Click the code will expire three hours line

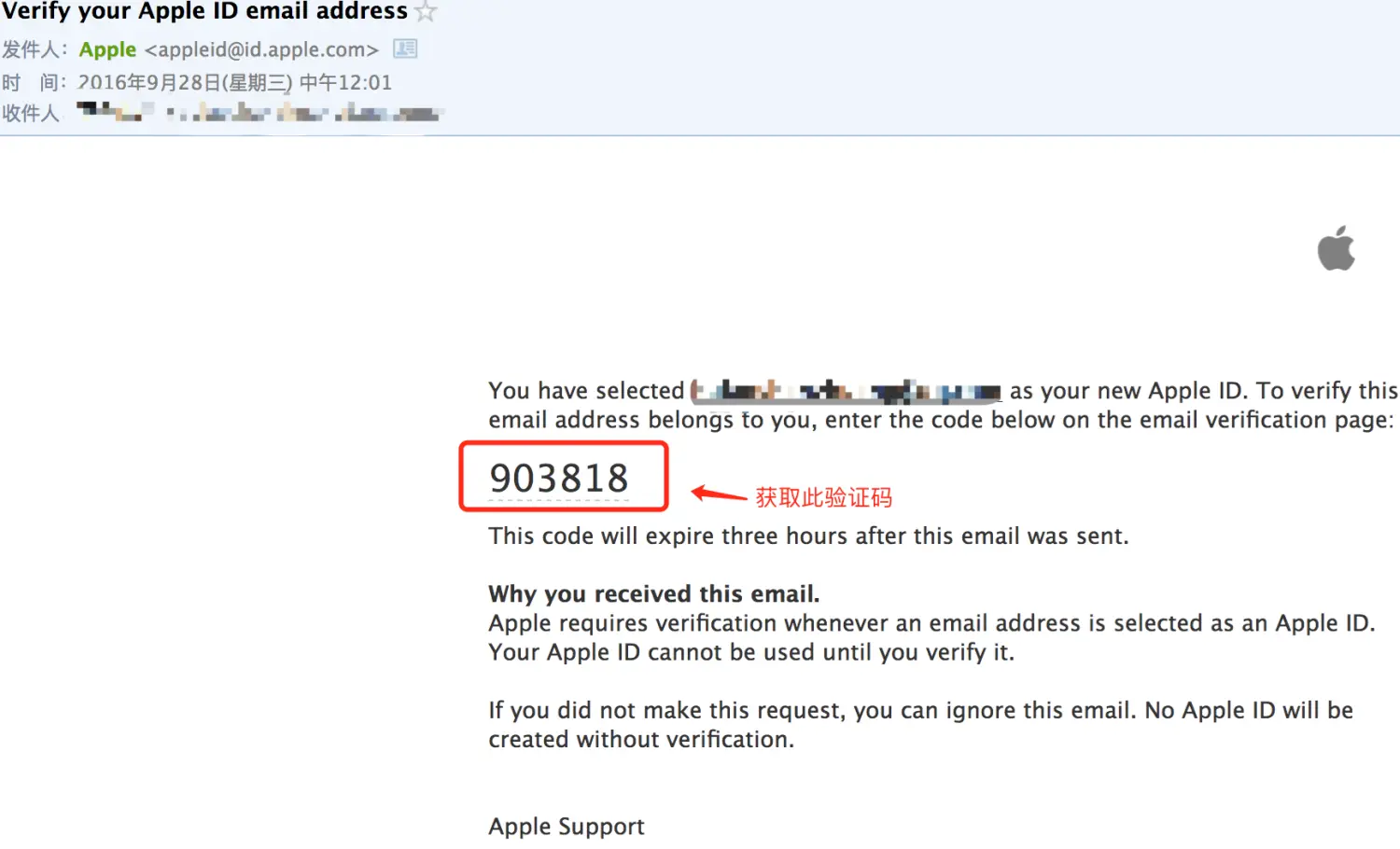coord(808,536)
